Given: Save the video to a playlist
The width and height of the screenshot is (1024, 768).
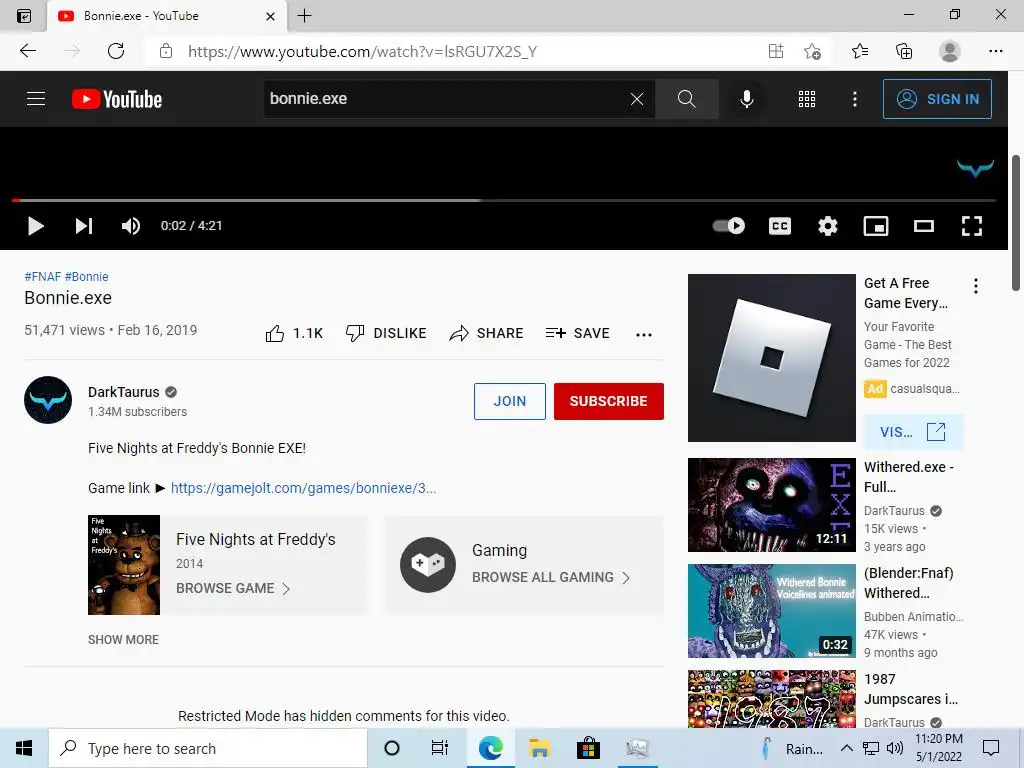Looking at the screenshot, I should pos(577,333).
